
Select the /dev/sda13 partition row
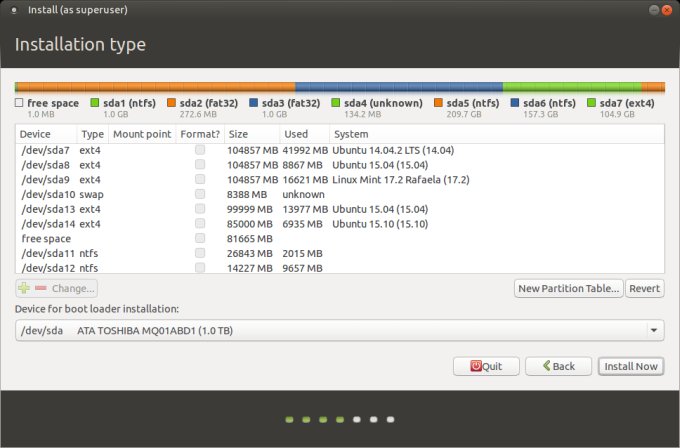(340, 209)
